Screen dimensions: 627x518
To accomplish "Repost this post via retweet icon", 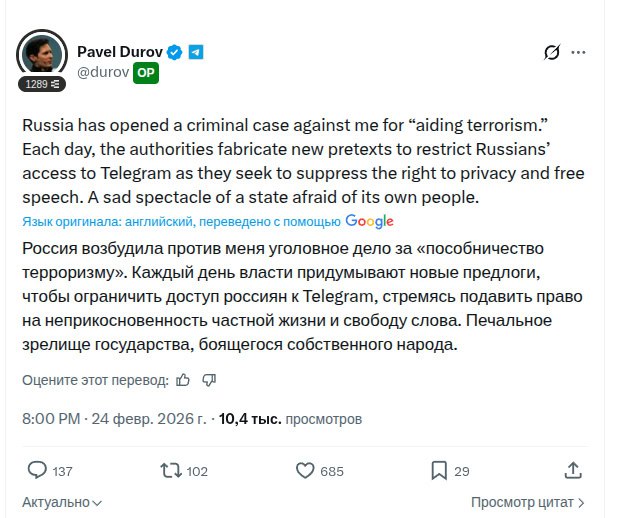I will click(172, 470).
